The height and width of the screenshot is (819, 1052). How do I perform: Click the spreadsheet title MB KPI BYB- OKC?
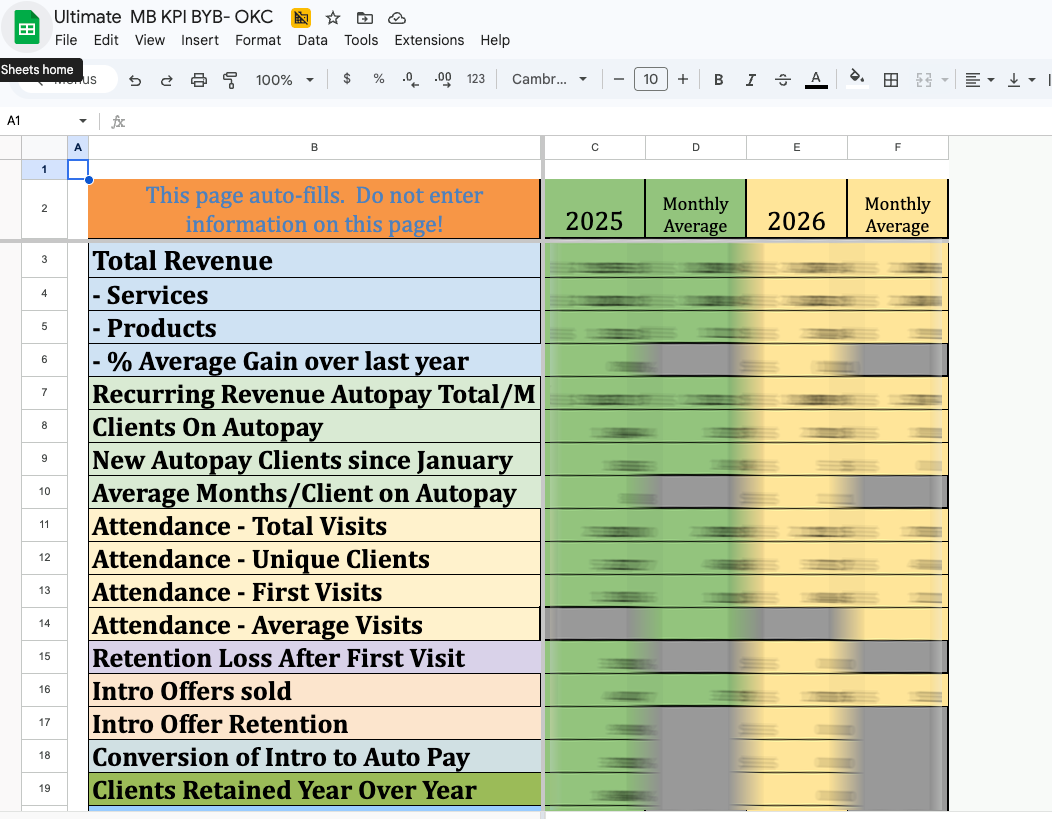[x=199, y=17]
